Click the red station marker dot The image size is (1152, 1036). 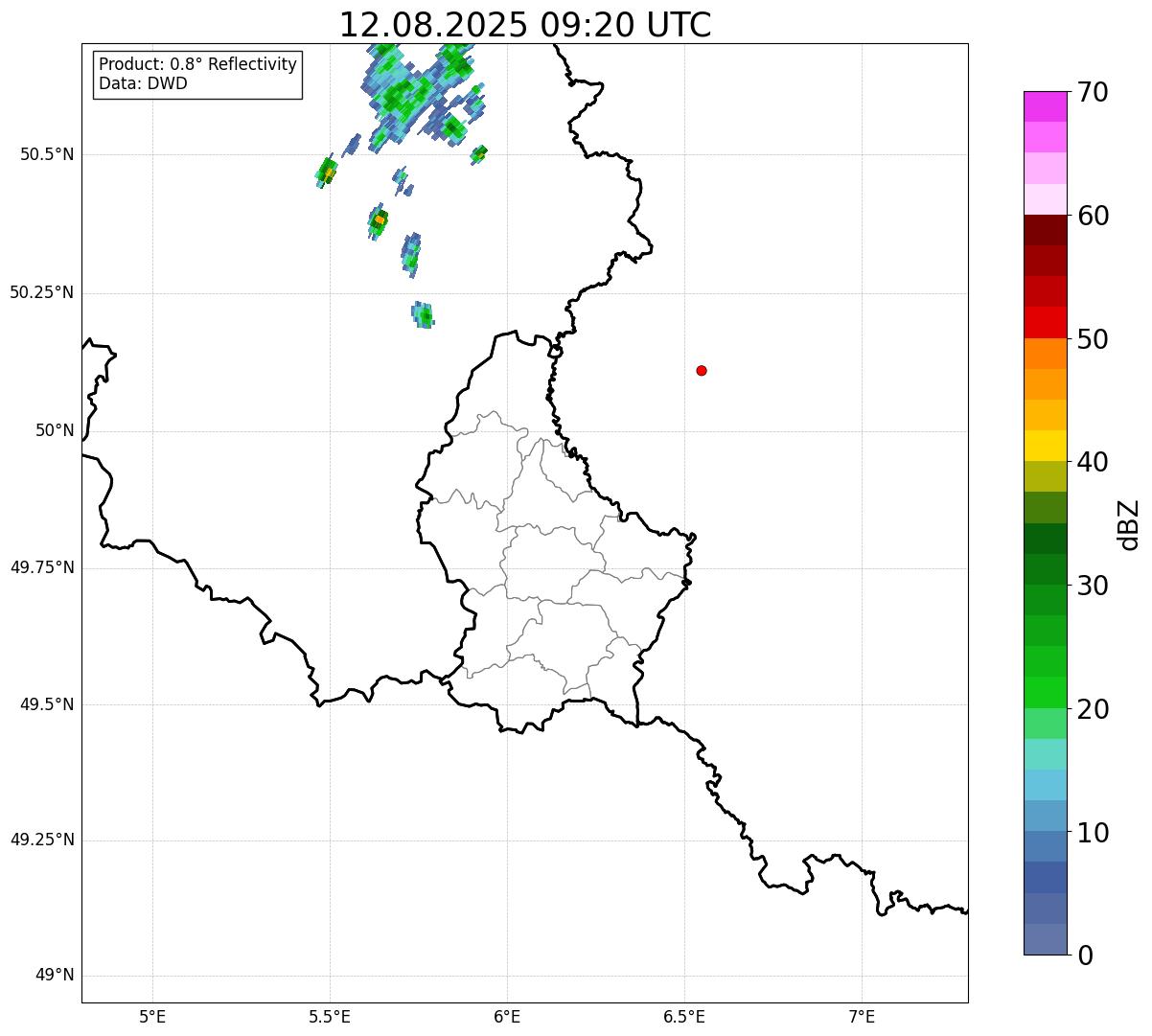702,370
